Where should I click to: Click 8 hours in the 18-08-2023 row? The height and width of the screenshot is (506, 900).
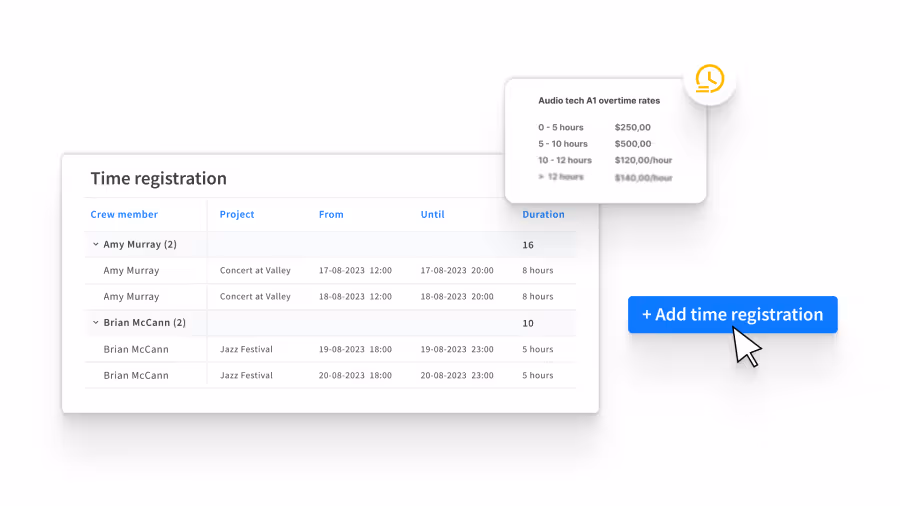pyautogui.click(x=538, y=297)
